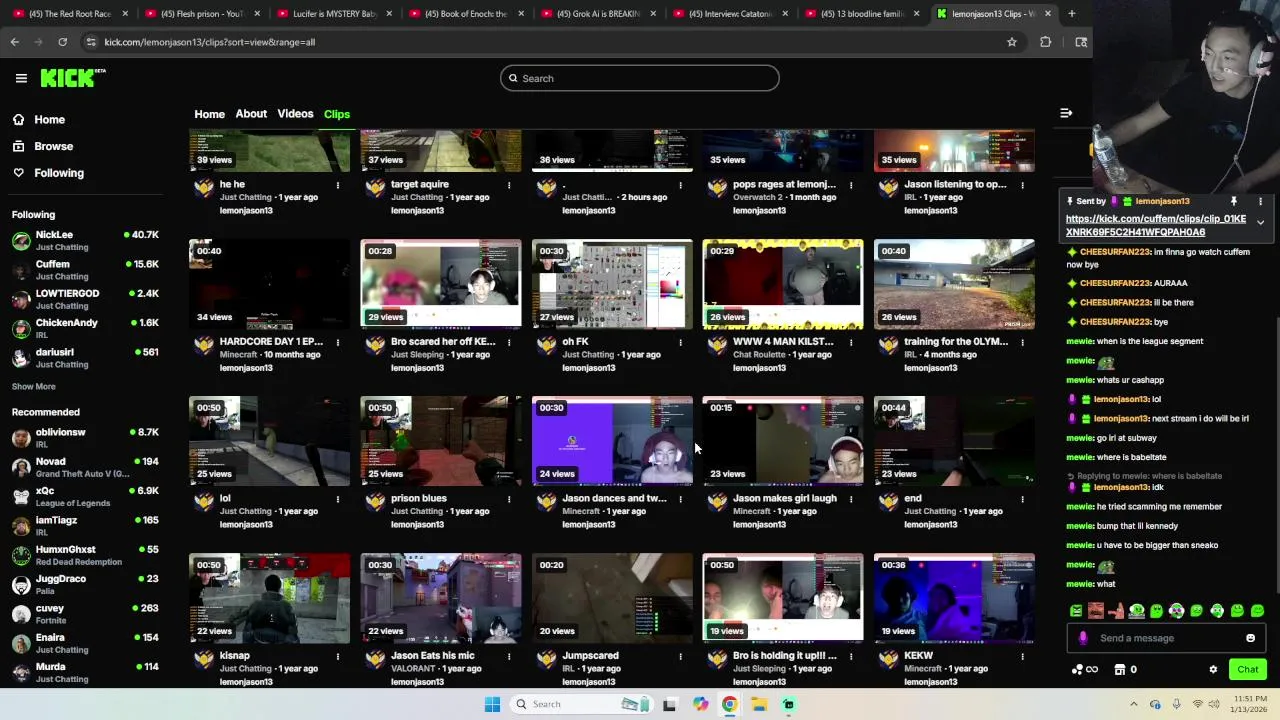
Task: Open Chrome extensions puzzle icon
Action: [1045, 42]
